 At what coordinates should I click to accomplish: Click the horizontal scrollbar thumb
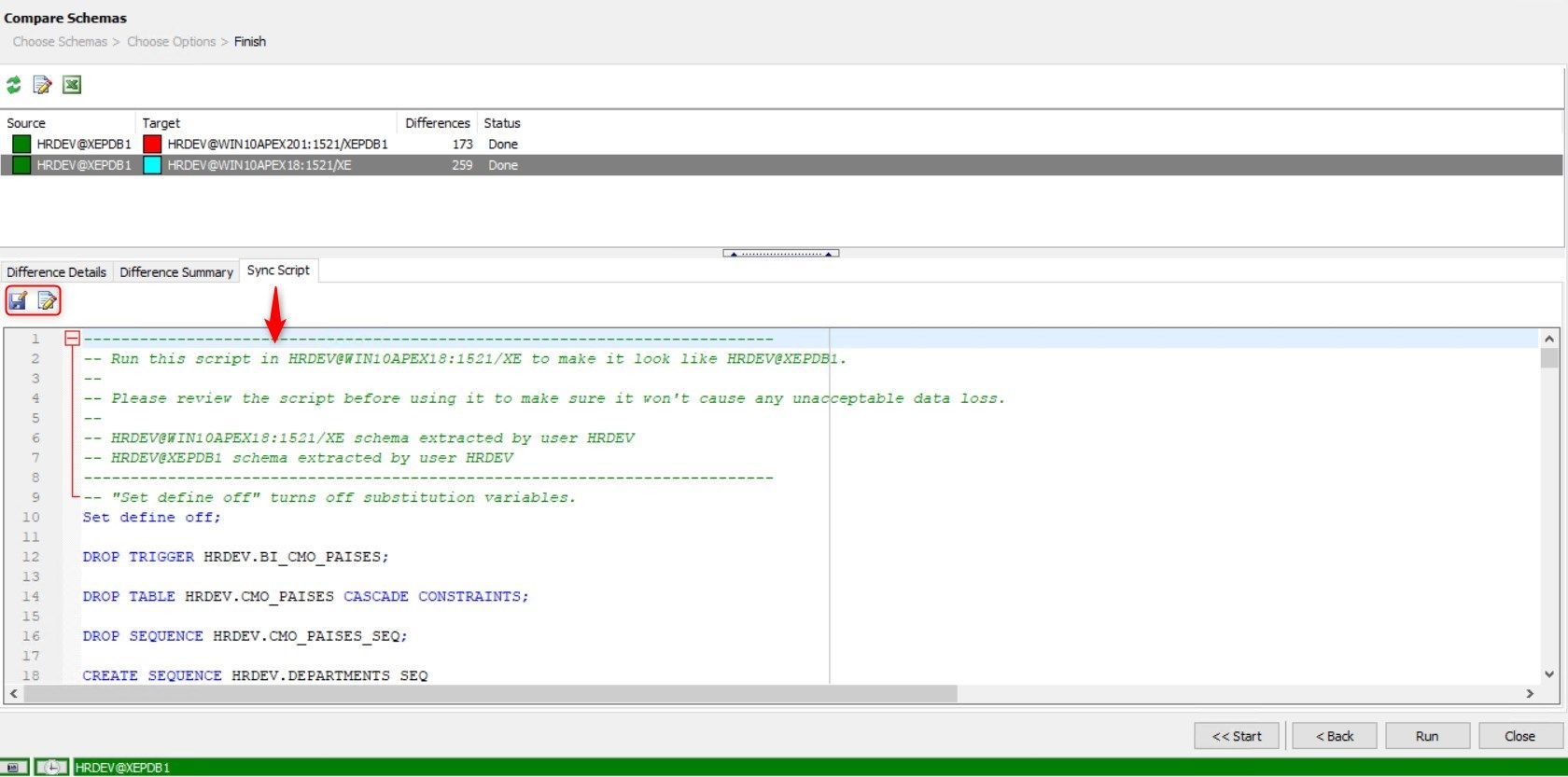tap(490, 693)
